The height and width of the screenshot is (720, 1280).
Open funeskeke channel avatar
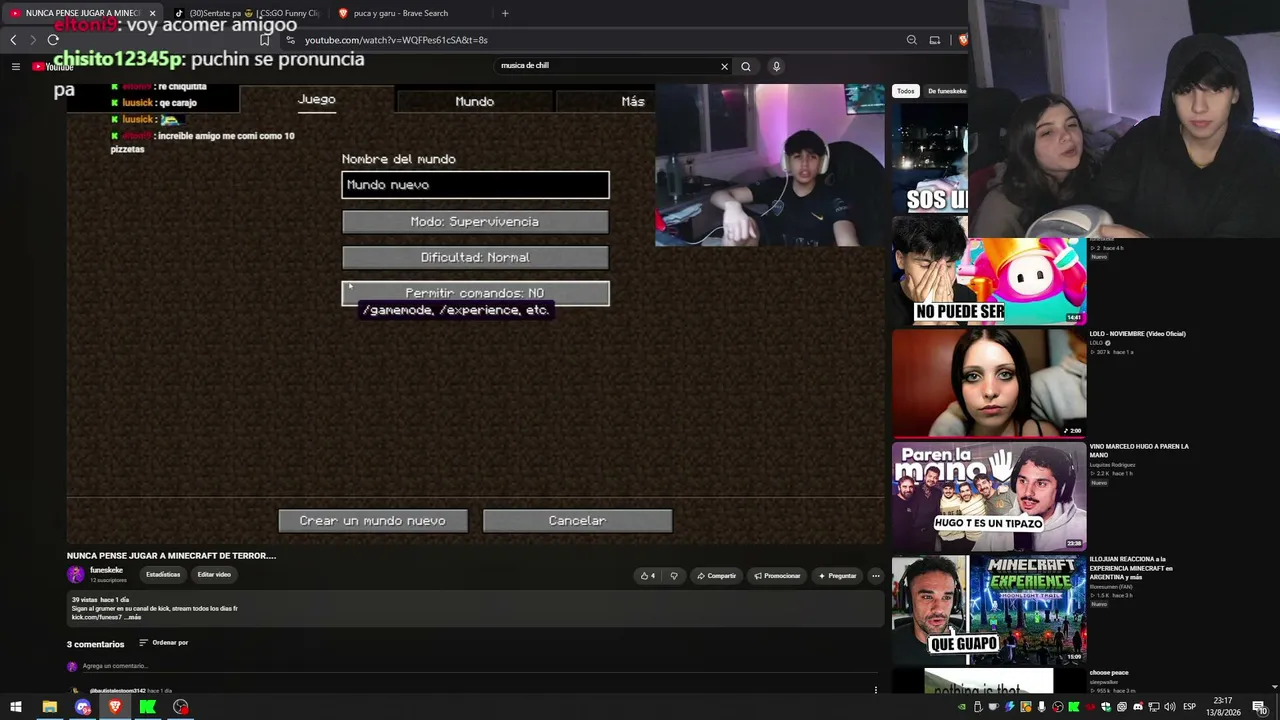75,574
